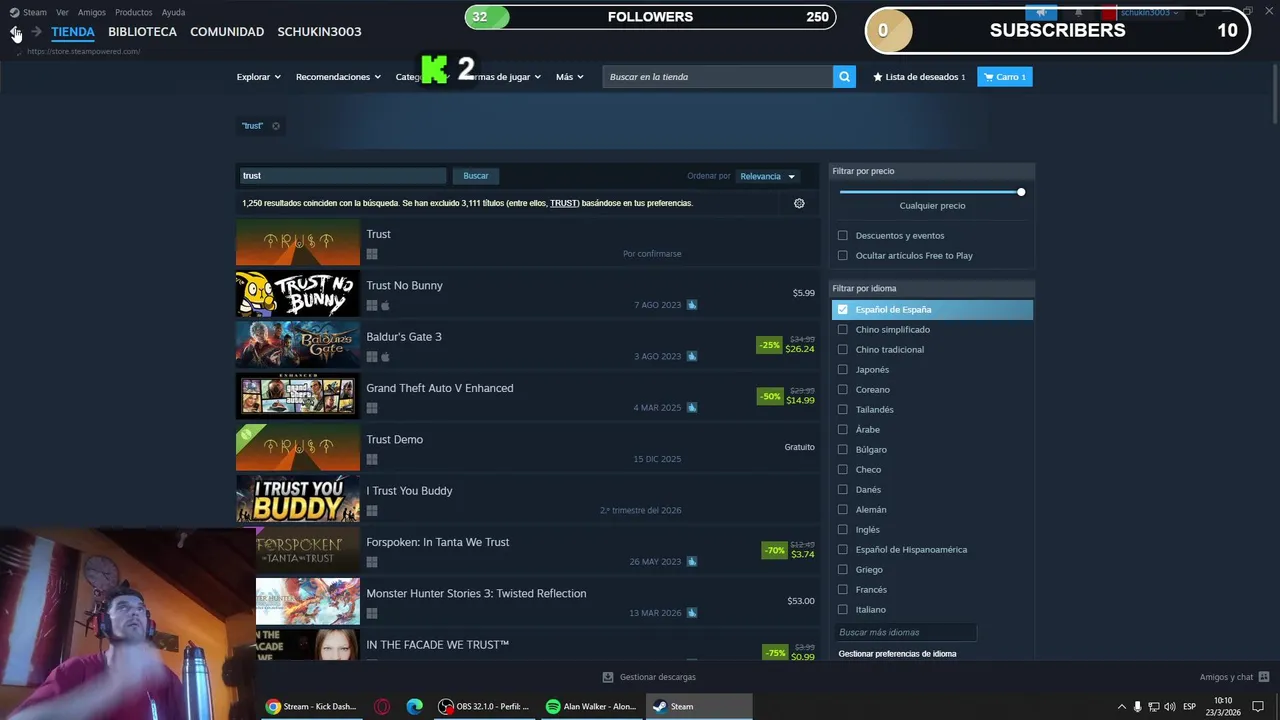Expand the Explorar store menu
Viewport: 1280px width, 720px height.
(x=258, y=77)
